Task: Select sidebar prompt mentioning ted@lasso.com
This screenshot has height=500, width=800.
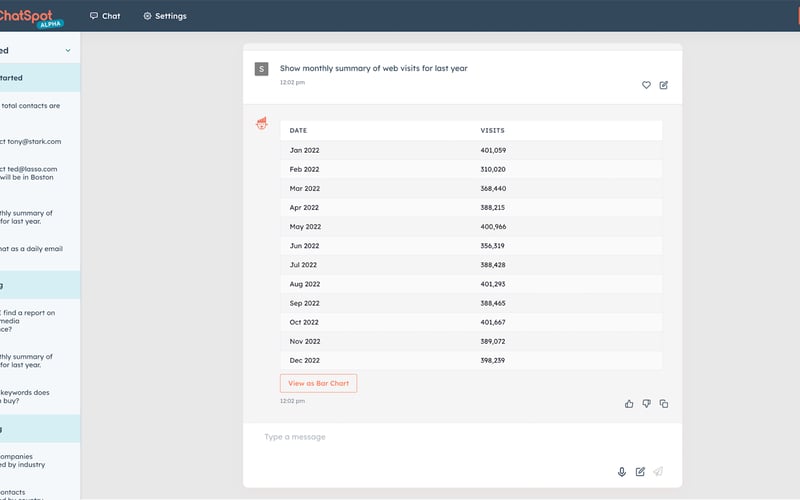Action: coord(29,173)
